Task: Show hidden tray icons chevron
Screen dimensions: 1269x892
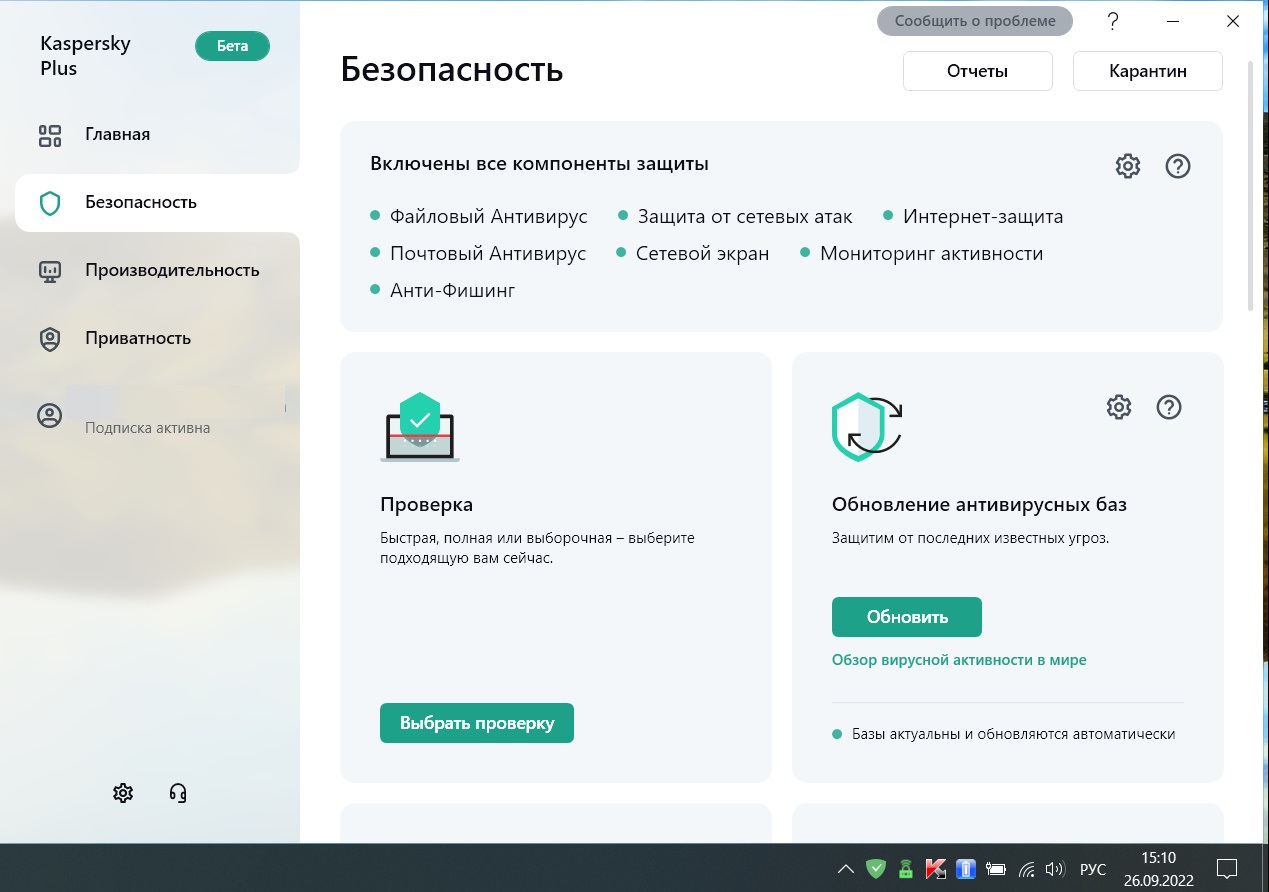Action: click(846, 868)
